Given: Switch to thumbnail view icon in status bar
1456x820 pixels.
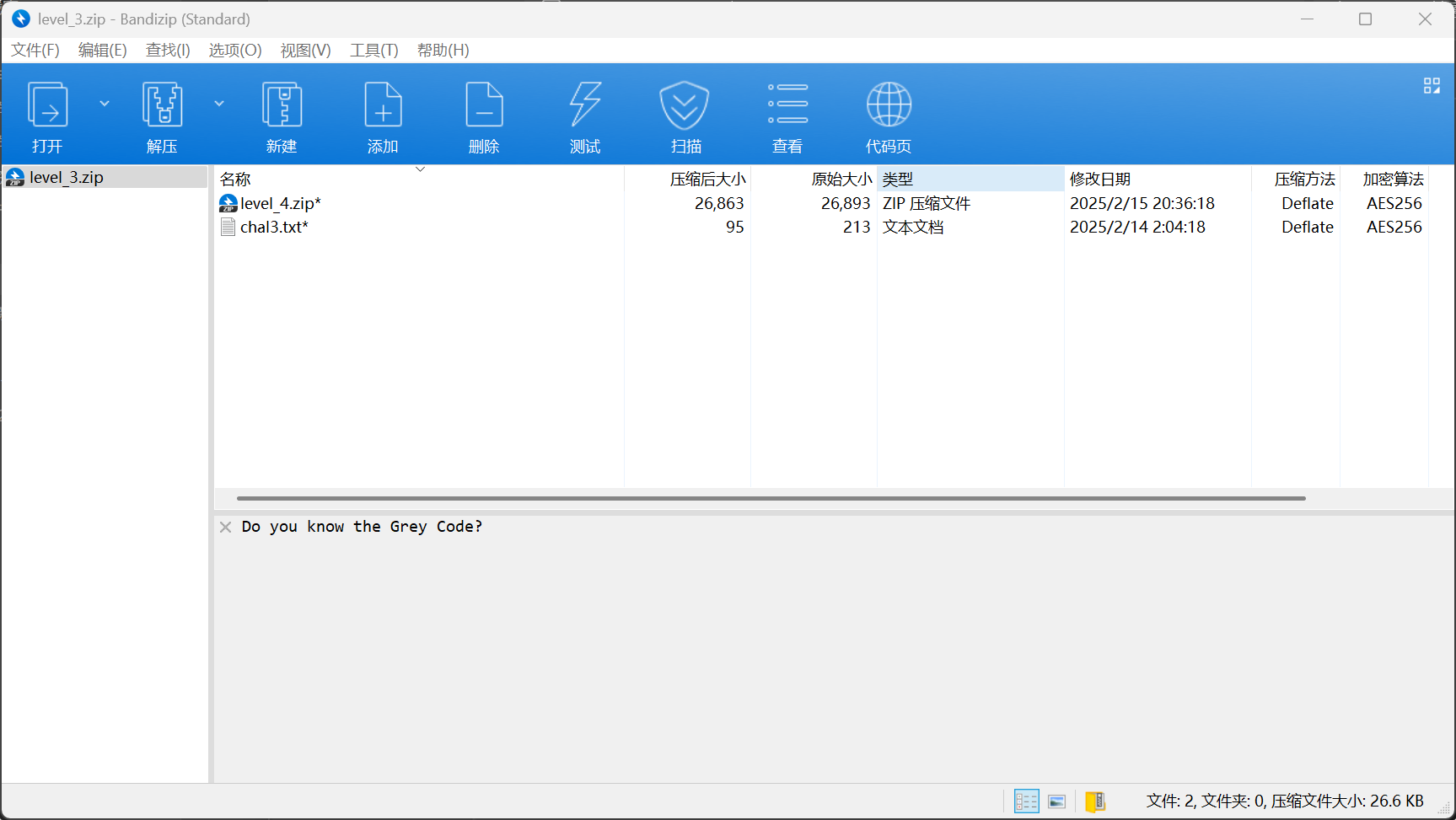Looking at the screenshot, I should tap(1057, 801).
